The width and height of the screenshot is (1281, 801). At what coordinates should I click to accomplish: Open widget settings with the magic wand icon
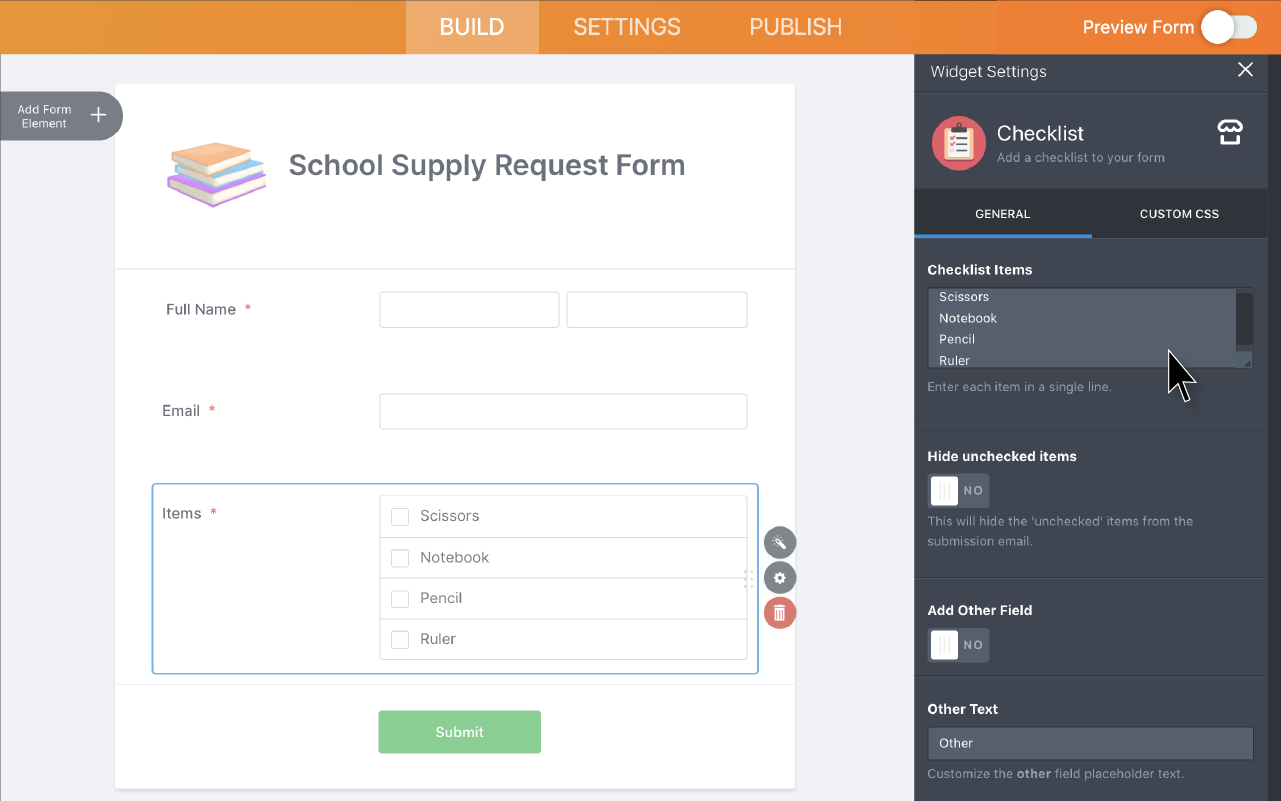pyautogui.click(x=780, y=542)
